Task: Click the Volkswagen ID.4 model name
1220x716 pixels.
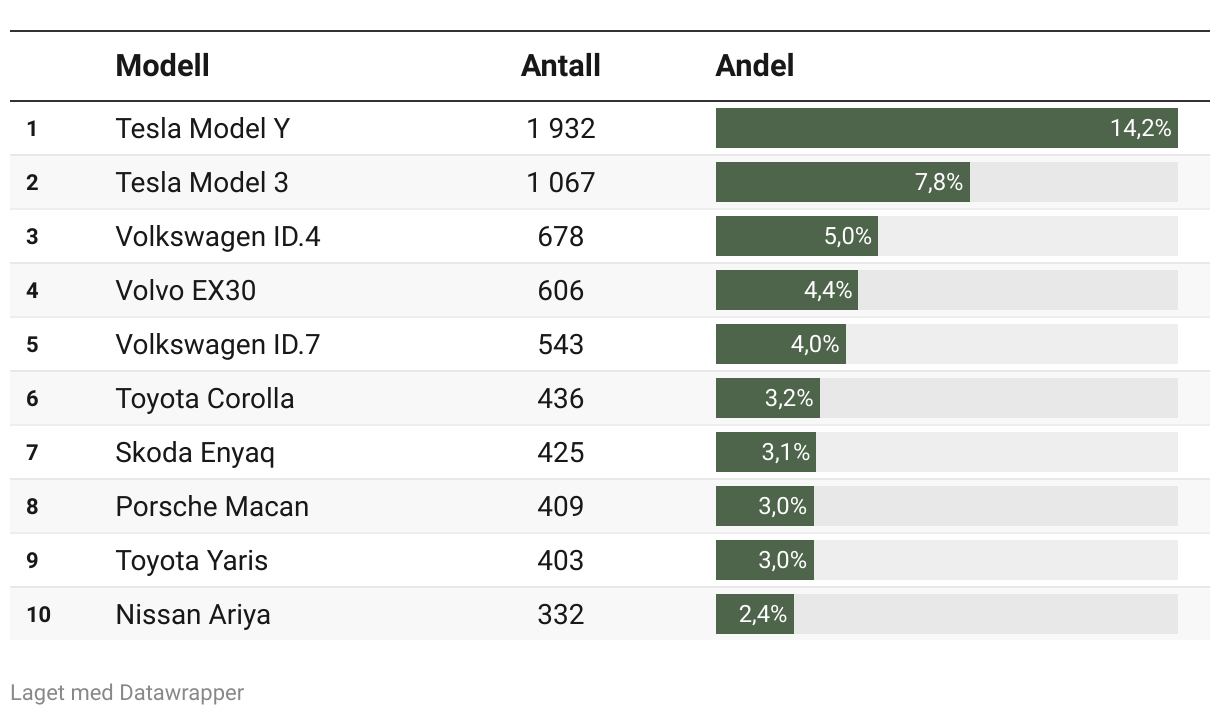Action: pyautogui.click(x=218, y=236)
